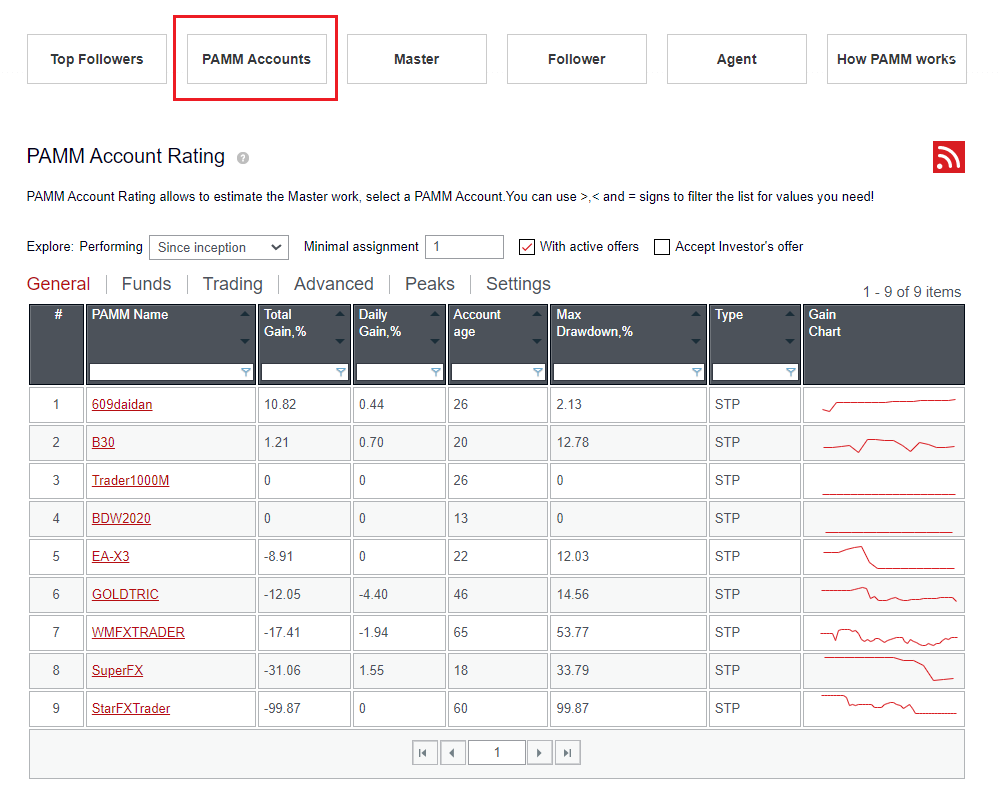Sort by Account age column arrows
The image size is (998, 788).
click(538, 327)
